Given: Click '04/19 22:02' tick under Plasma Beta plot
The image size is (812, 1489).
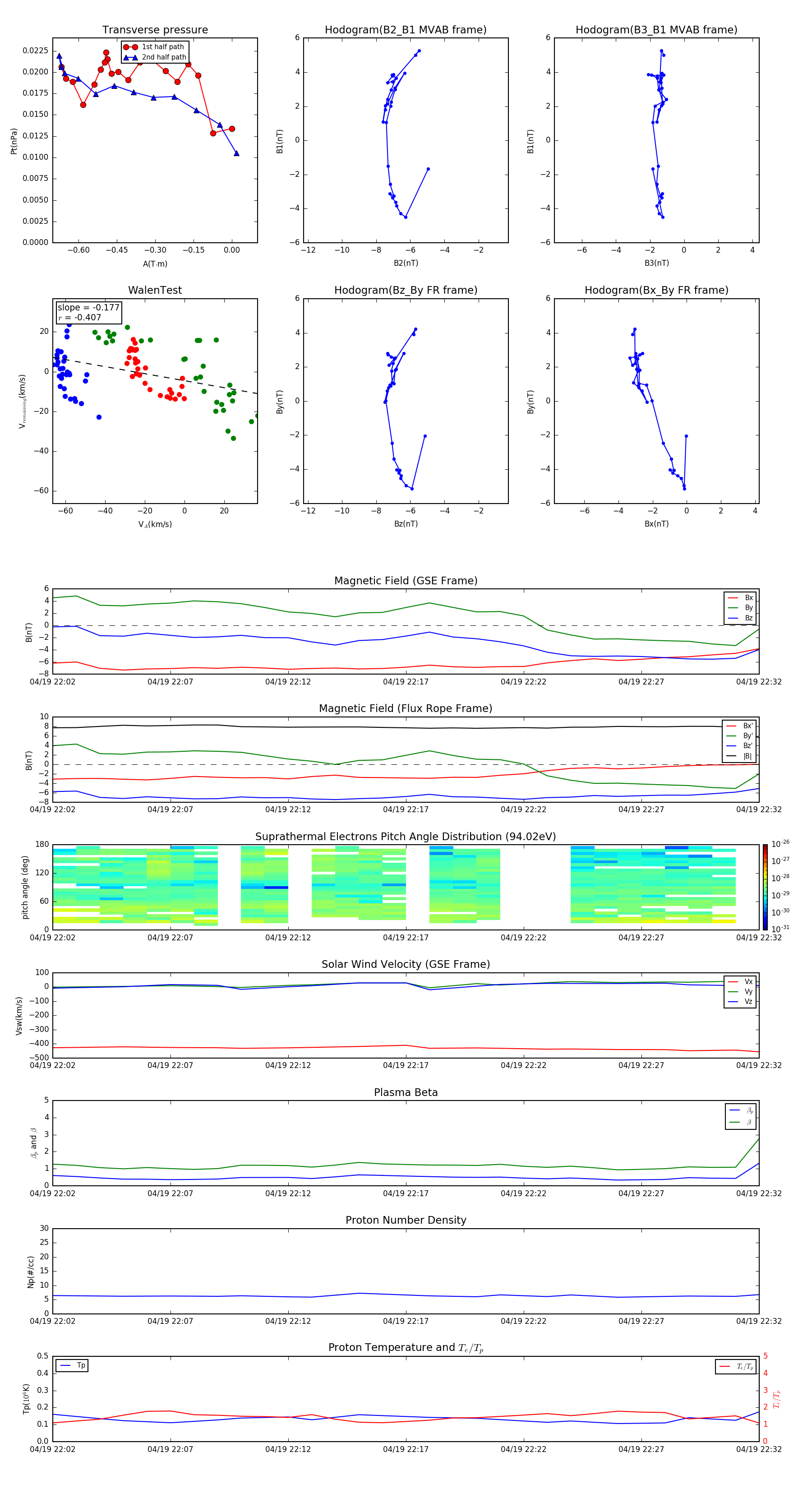Looking at the screenshot, I should click(x=53, y=1193).
